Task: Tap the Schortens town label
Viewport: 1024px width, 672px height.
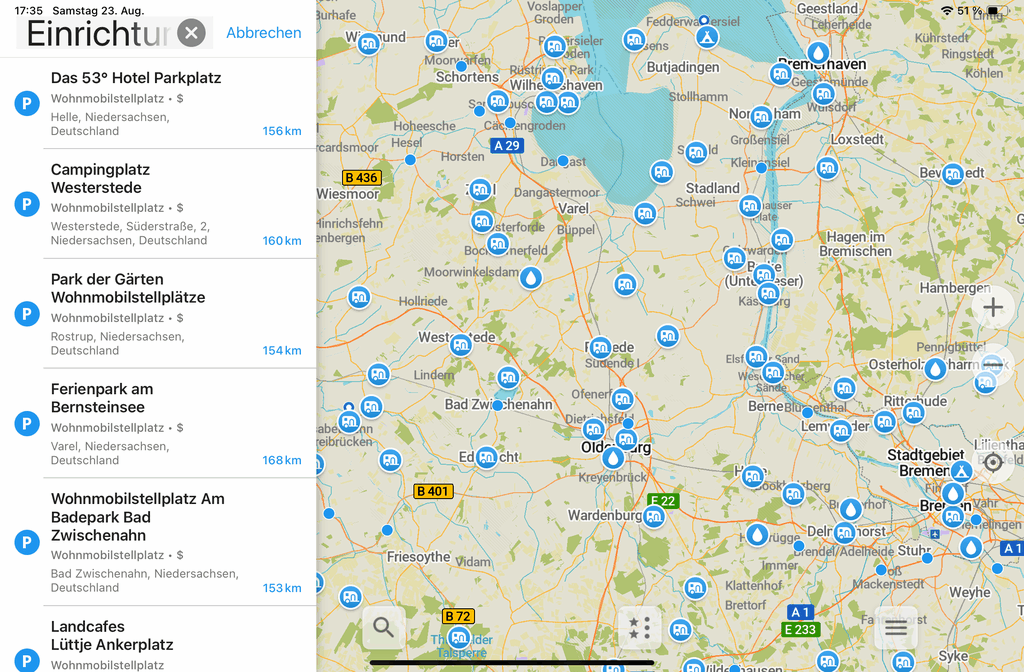Action: 468,77
